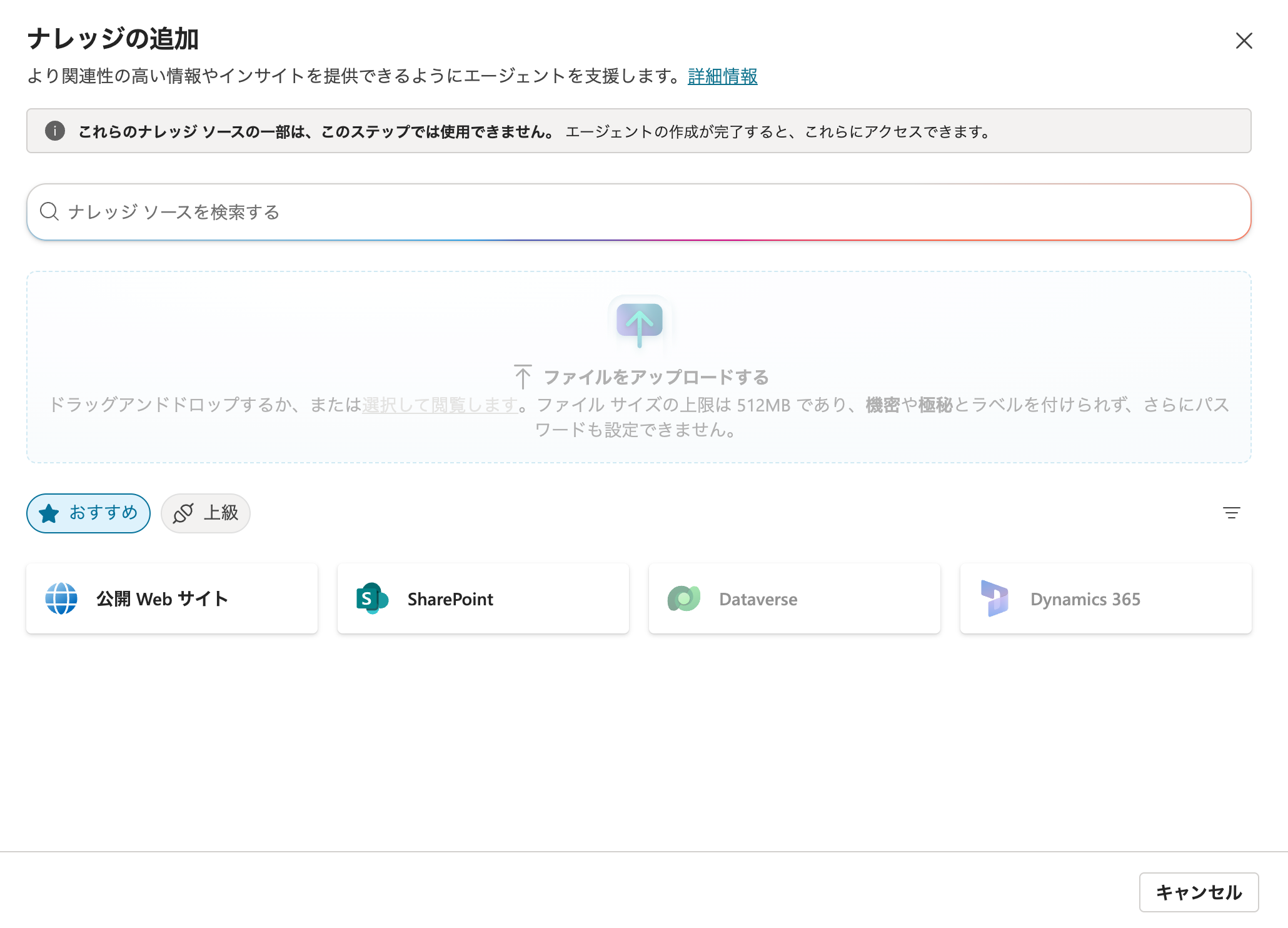This screenshot has height=928, width=1288.
Task: Click the star icon on おすすめ
Action: point(49,513)
